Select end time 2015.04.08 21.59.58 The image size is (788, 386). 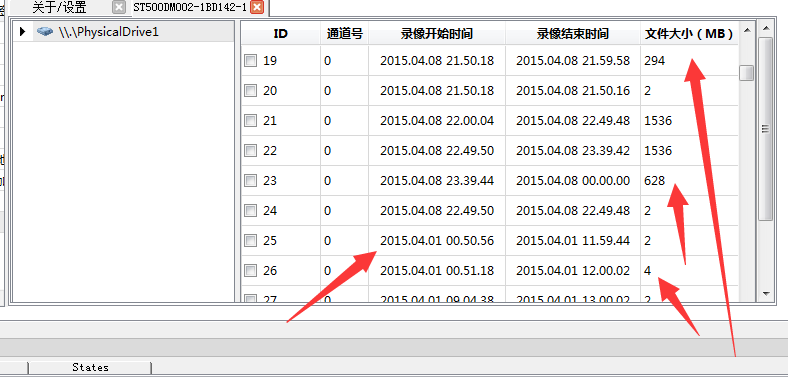[x=573, y=61]
